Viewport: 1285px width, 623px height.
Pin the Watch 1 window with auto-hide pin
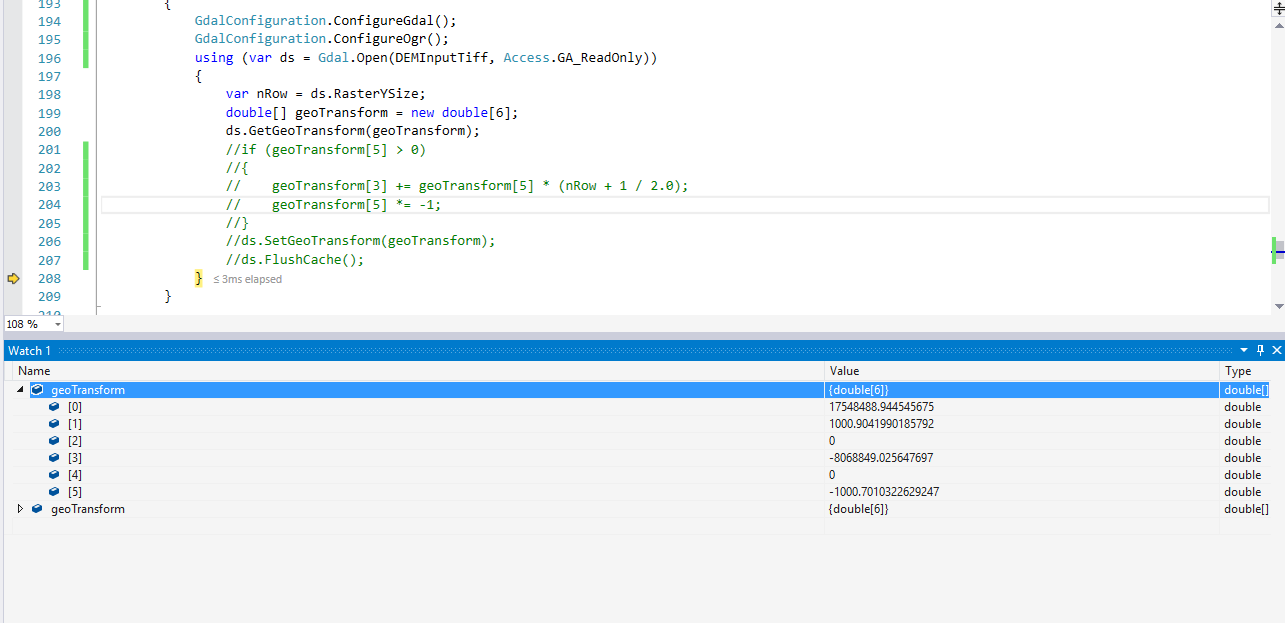pos(1259,350)
